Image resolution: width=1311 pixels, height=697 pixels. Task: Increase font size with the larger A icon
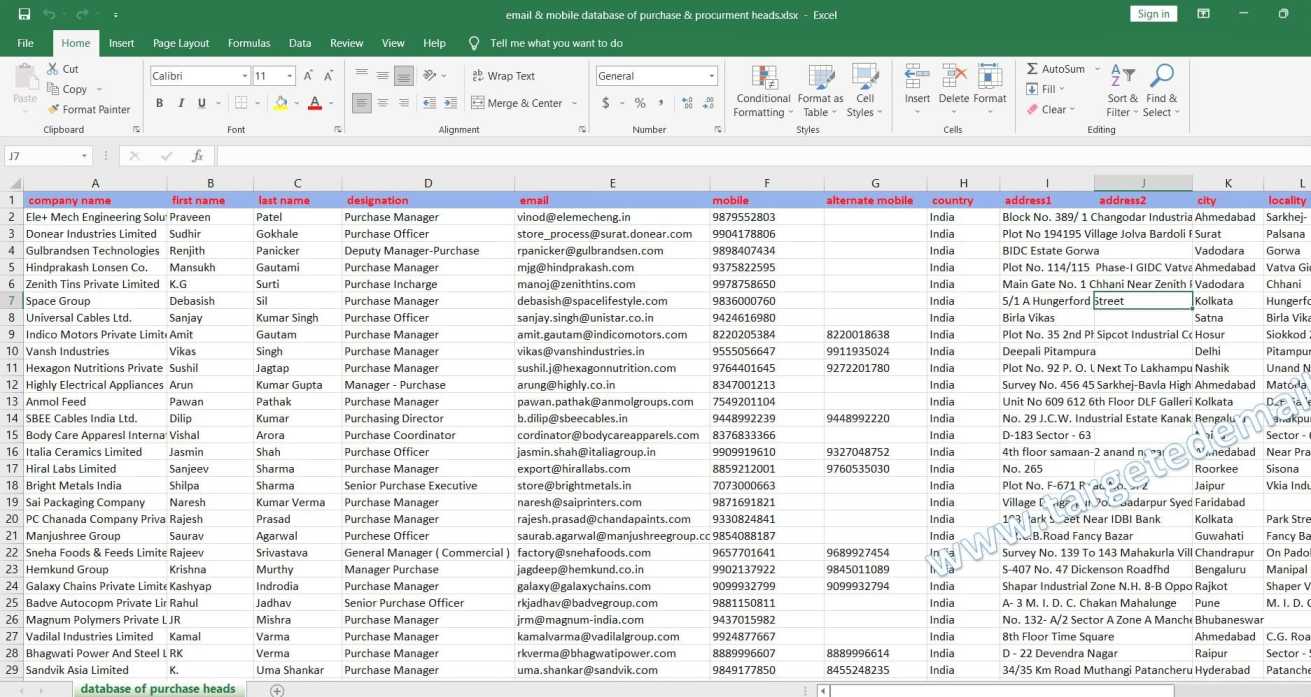(x=309, y=76)
